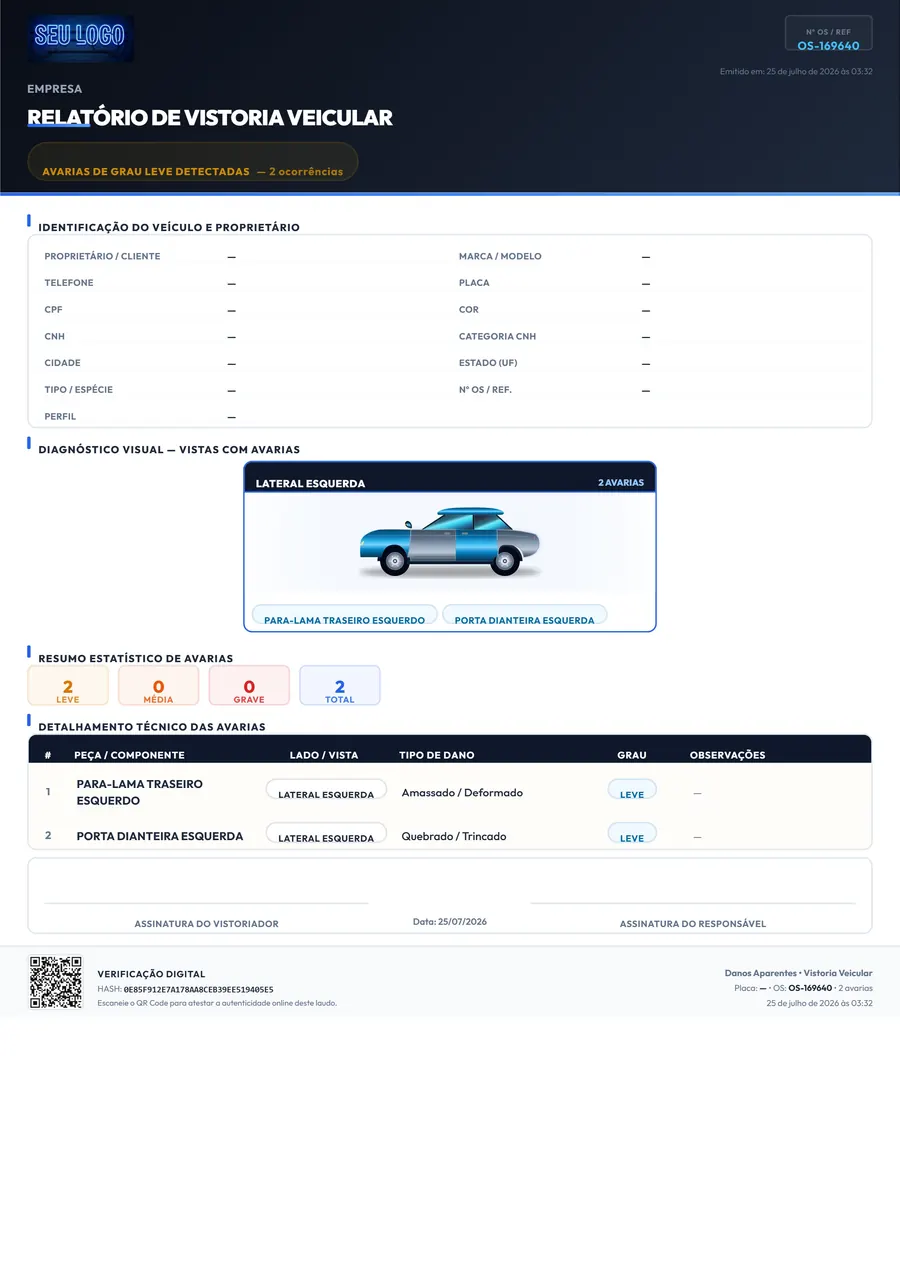This screenshot has width=900, height=1273.
Task: Click 'PARA-LAMA TRASEIRO ESQUERDO' in table row 1
Action: click(140, 792)
